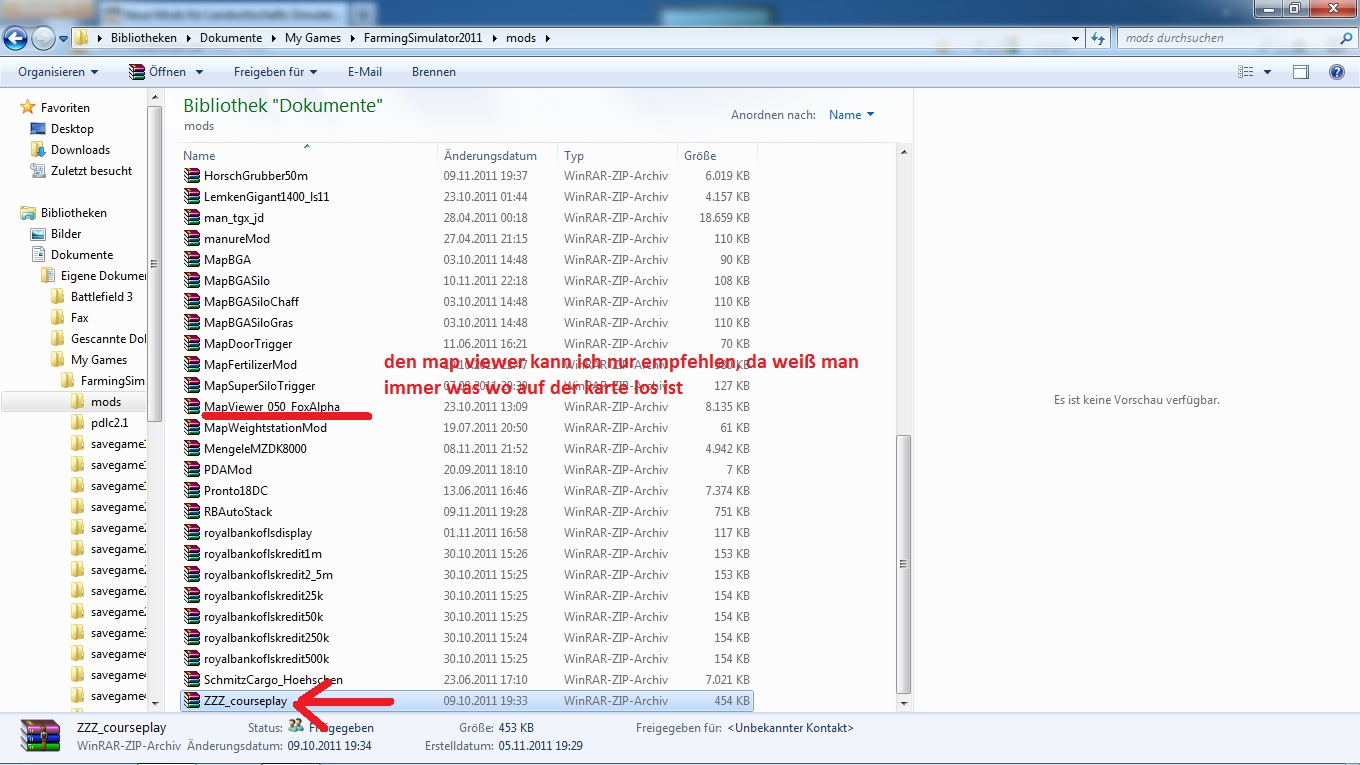
Task: Select the Desktop icon in Favoriten
Action: point(38,129)
